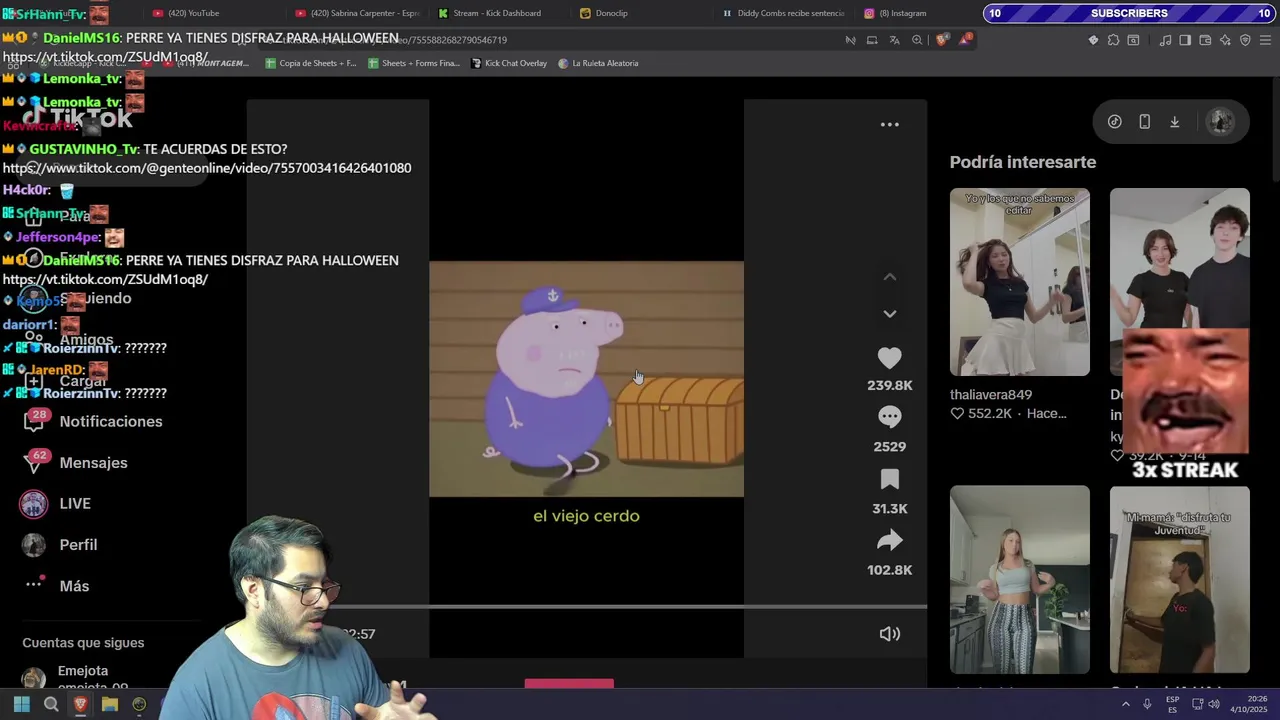Open LIVE section in TikTok sidebar
This screenshot has height=720, width=1280.
(74, 503)
